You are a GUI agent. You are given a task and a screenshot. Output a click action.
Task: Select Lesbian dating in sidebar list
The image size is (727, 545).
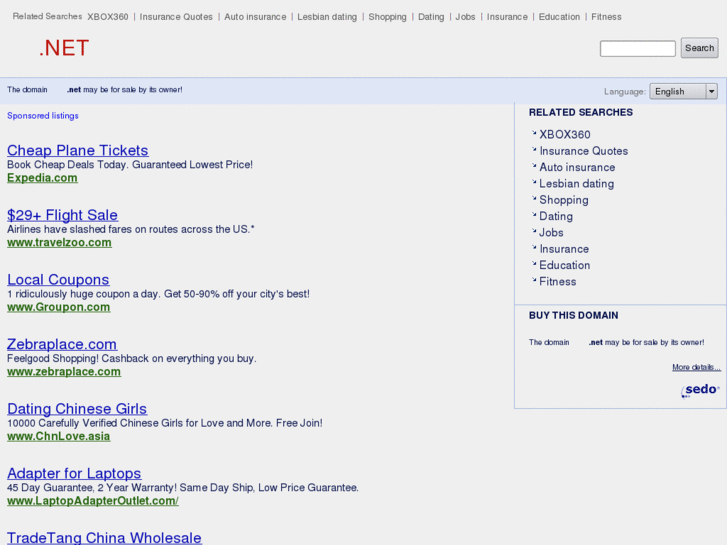point(576,184)
